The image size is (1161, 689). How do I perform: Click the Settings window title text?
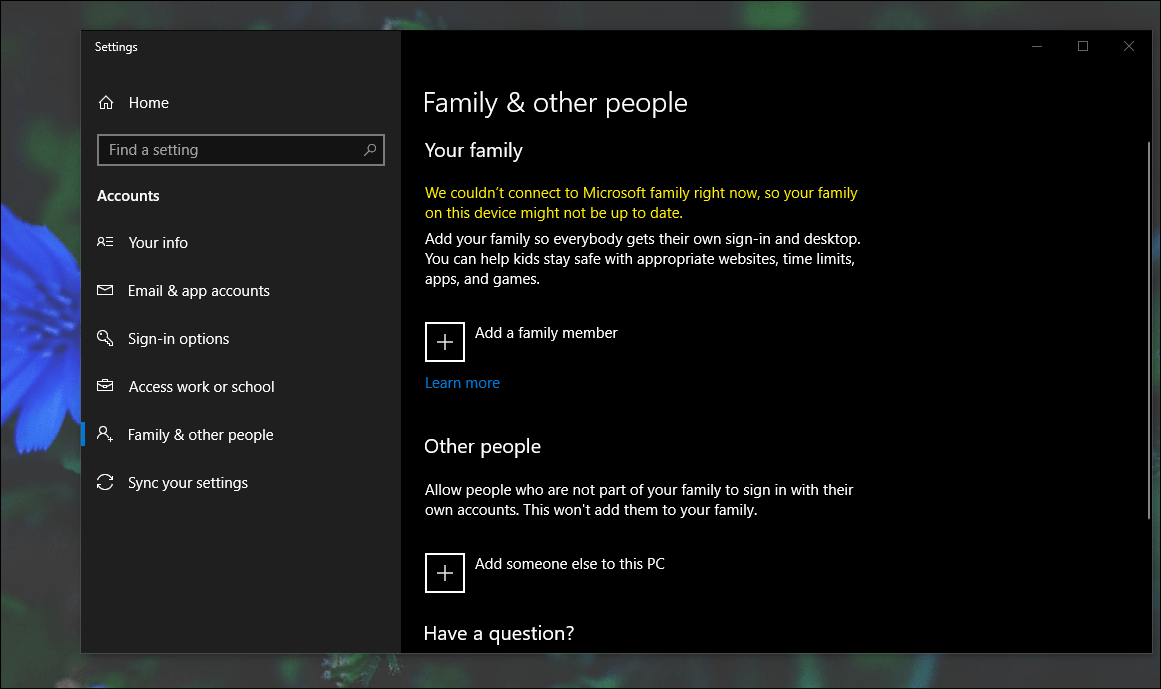(116, 47)
